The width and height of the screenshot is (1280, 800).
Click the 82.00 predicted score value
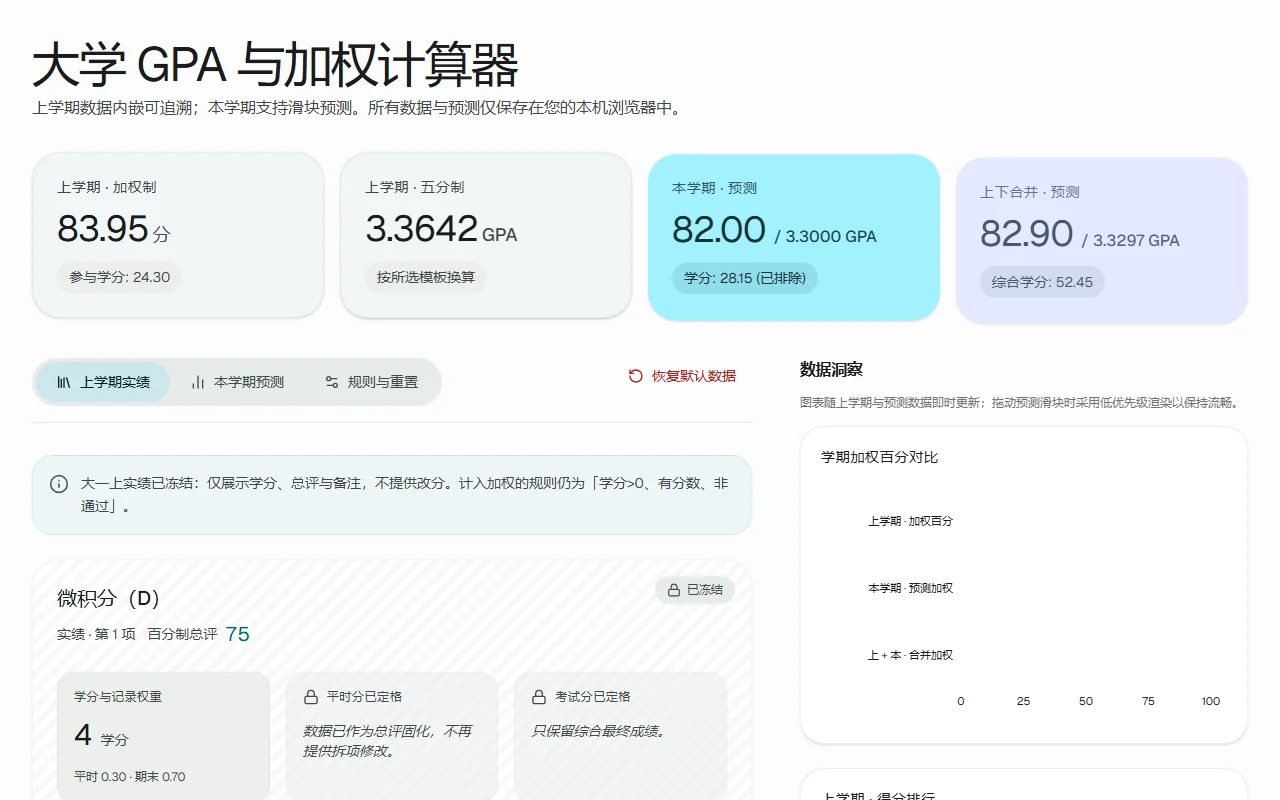(x=719, y=231)
